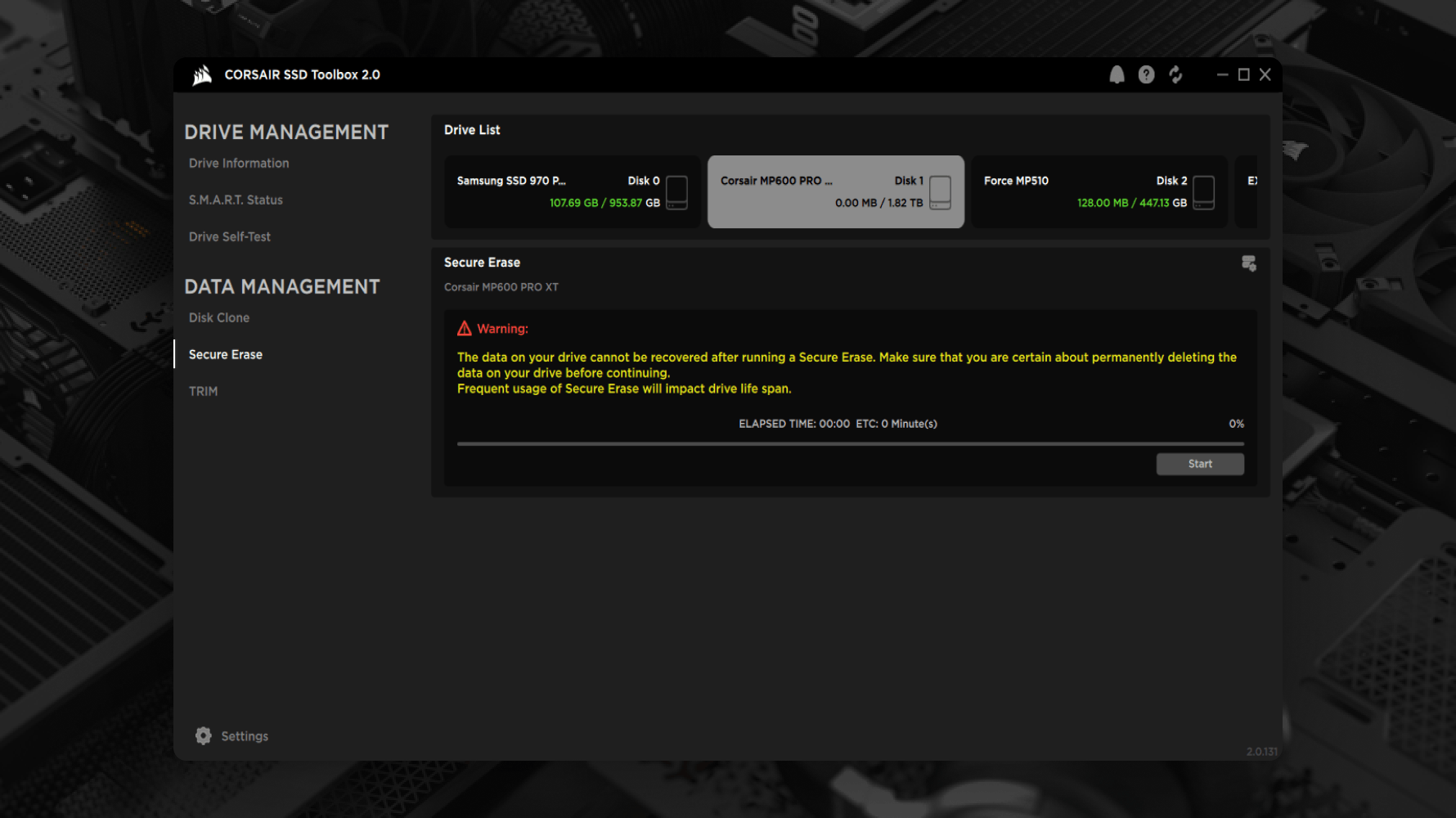Click the Disk 0 drive icon
Screen dimensions: 1456x818
(x=676, y=192)
